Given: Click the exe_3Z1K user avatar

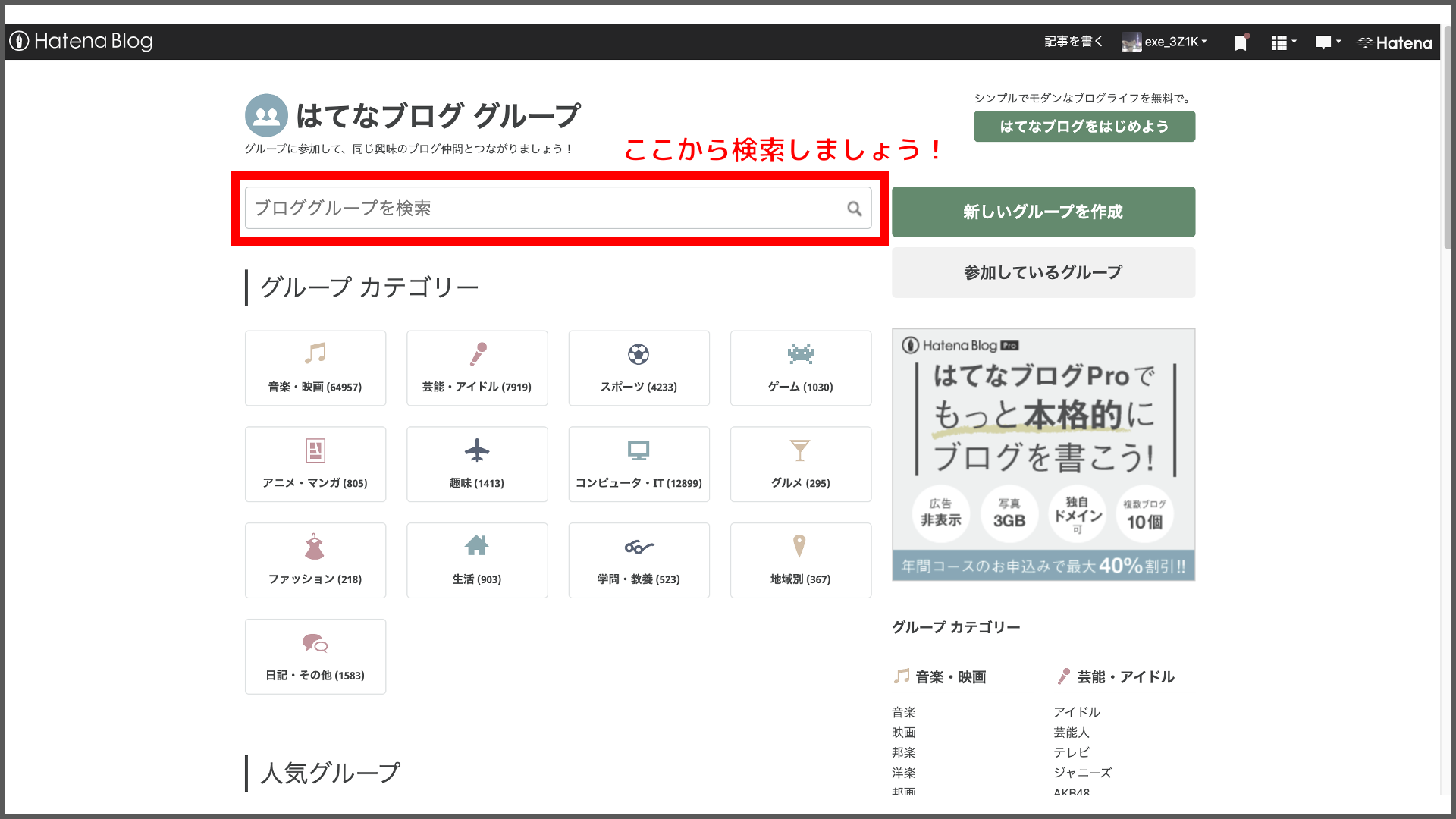Looking at the screenshot, I should (x=1131, y=42).
